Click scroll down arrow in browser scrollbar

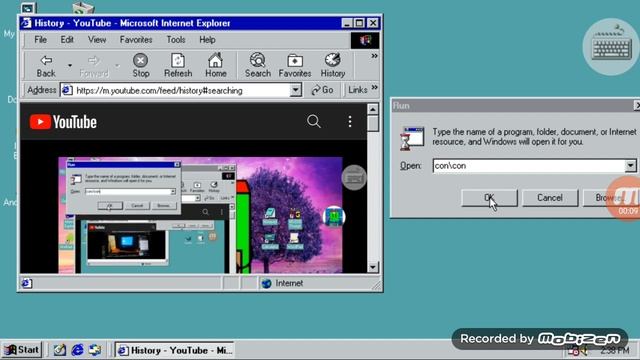(x=373, y=267)
